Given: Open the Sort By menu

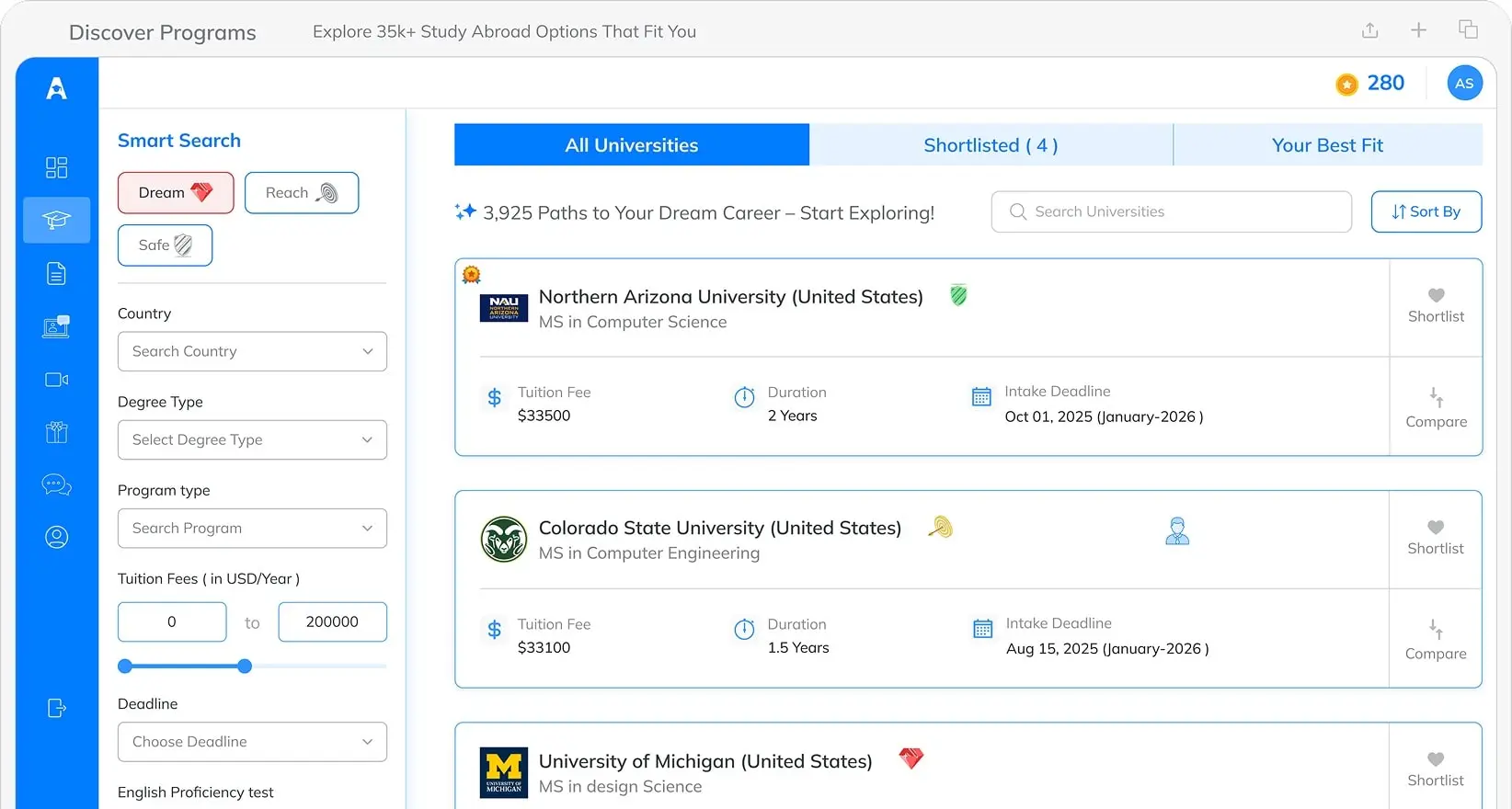Looking at the screenshot, I should [x=1426, y=211].
